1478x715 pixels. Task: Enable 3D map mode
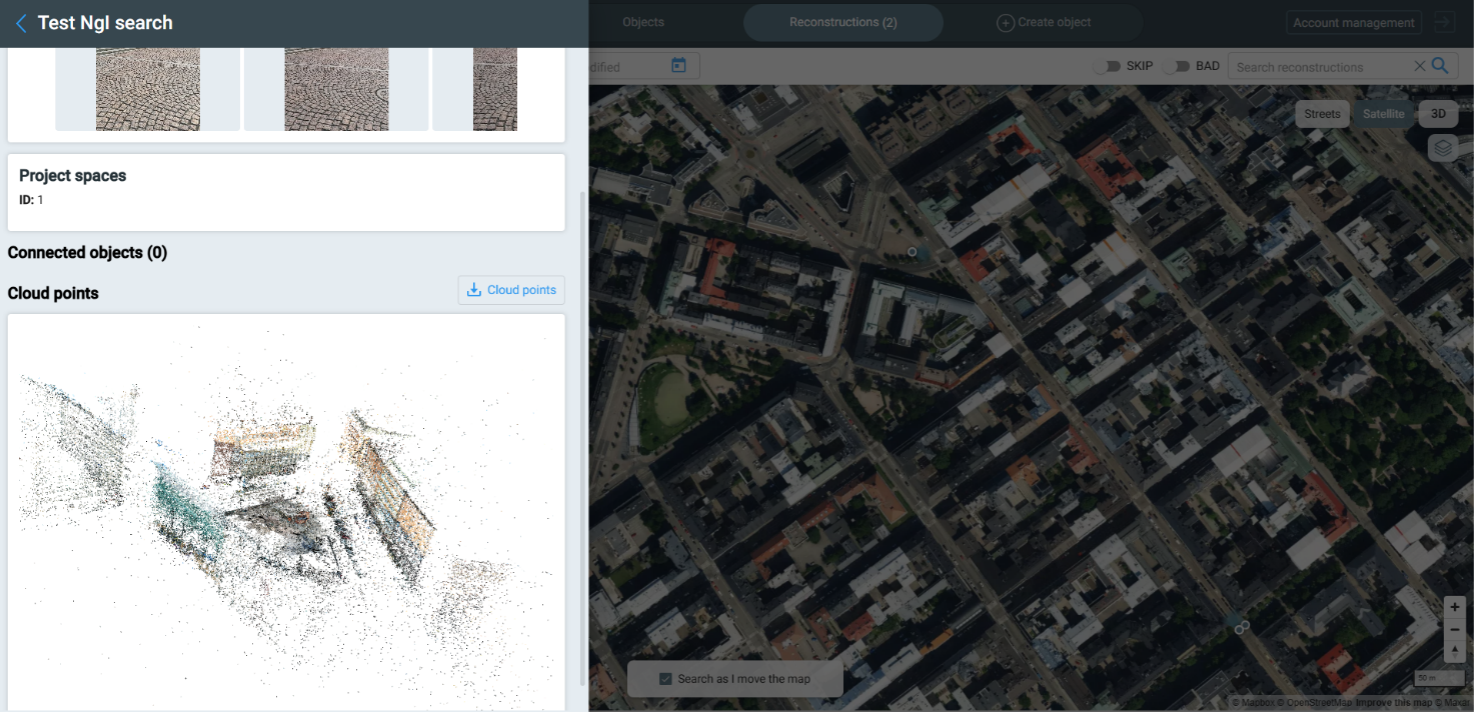(1438, 114)
